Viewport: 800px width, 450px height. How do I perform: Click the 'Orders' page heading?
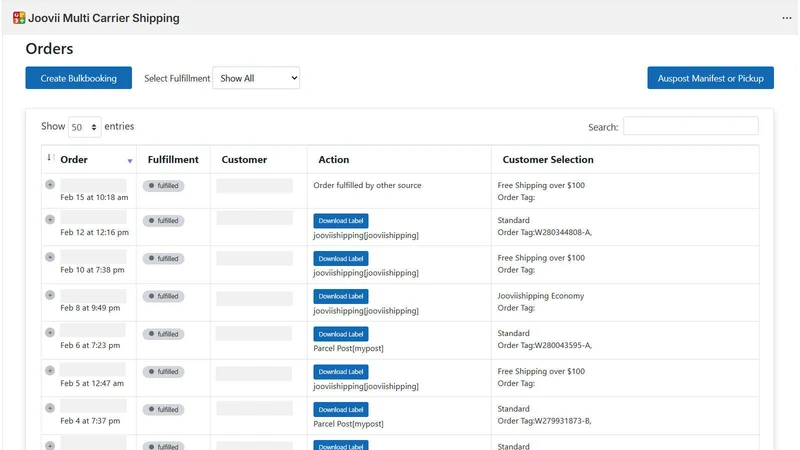coord(49,49)
